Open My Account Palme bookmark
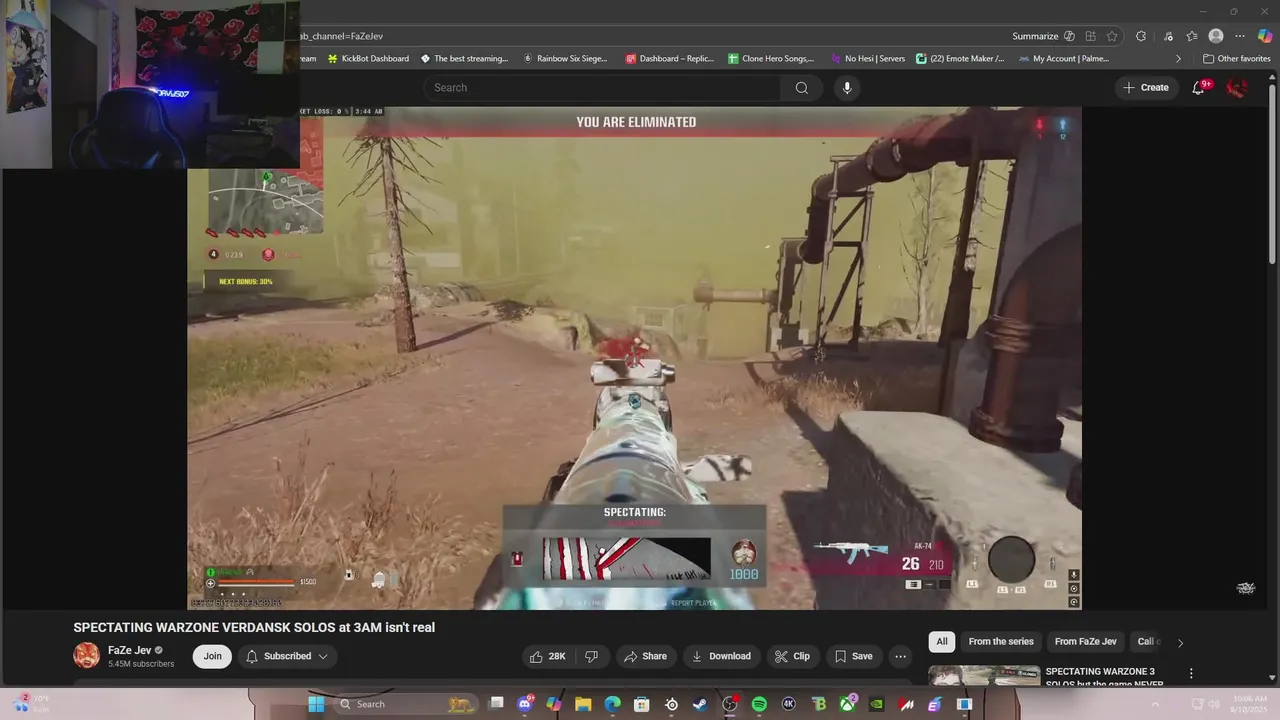The width and height of the screenshot is (1280, 720). (1064, 59)
